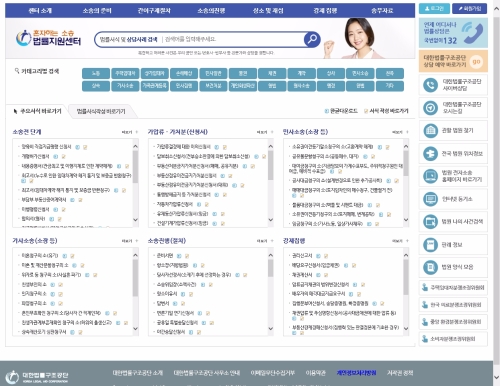This screenshot has width=500, height=386.
Task: Expand 더보기 for 소송진행(절차) section
Action: (265, 241)
